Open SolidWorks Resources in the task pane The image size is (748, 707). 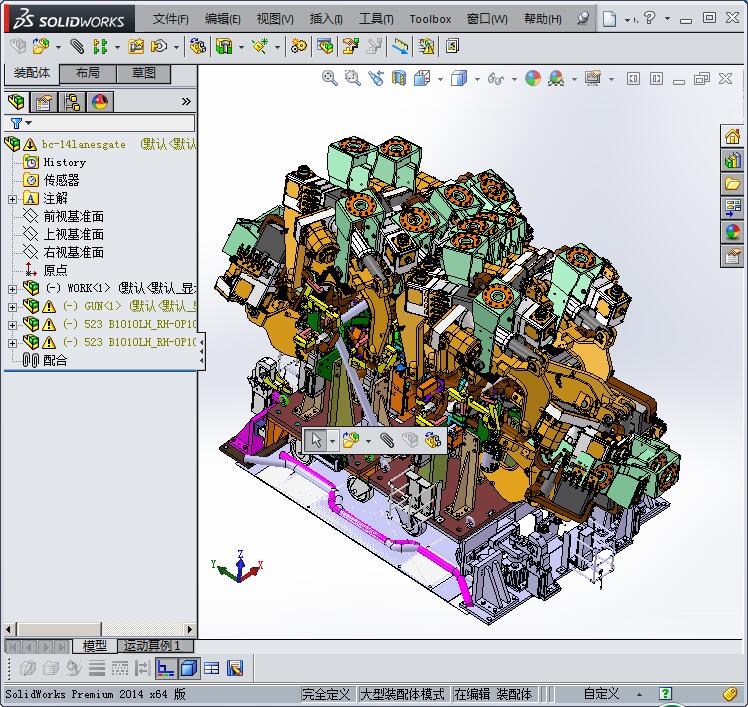pos(732,136)
